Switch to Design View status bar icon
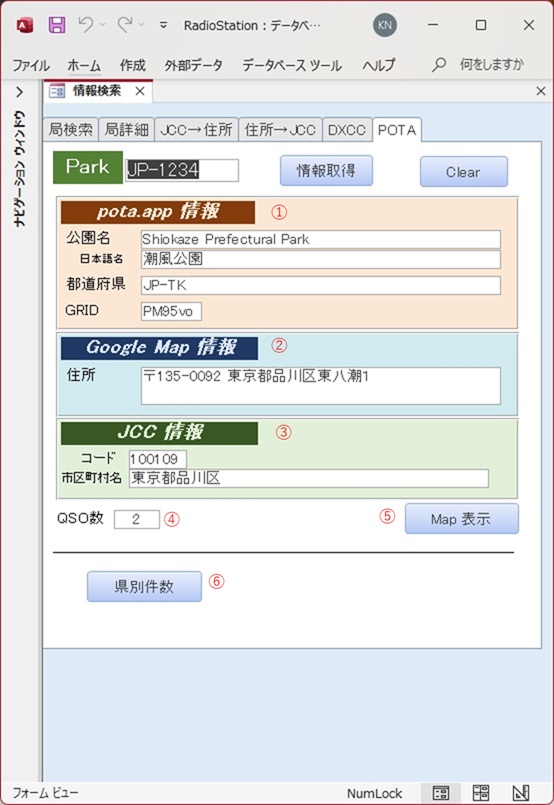This screenshot has height=805, width=554. point(521,793)
